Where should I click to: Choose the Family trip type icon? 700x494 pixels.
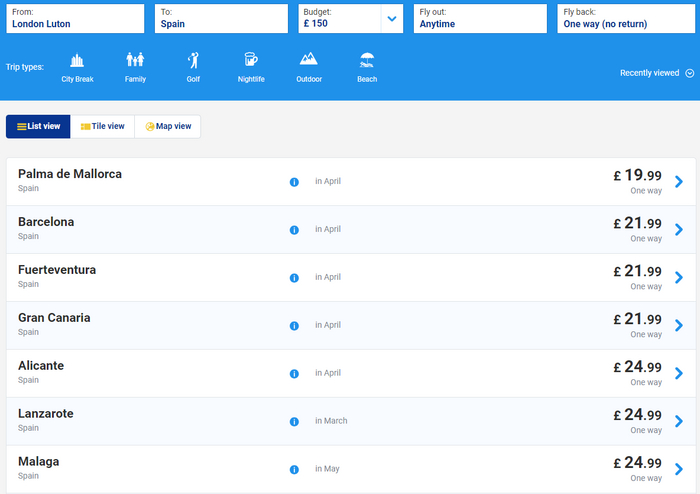[x=135, y=61]
